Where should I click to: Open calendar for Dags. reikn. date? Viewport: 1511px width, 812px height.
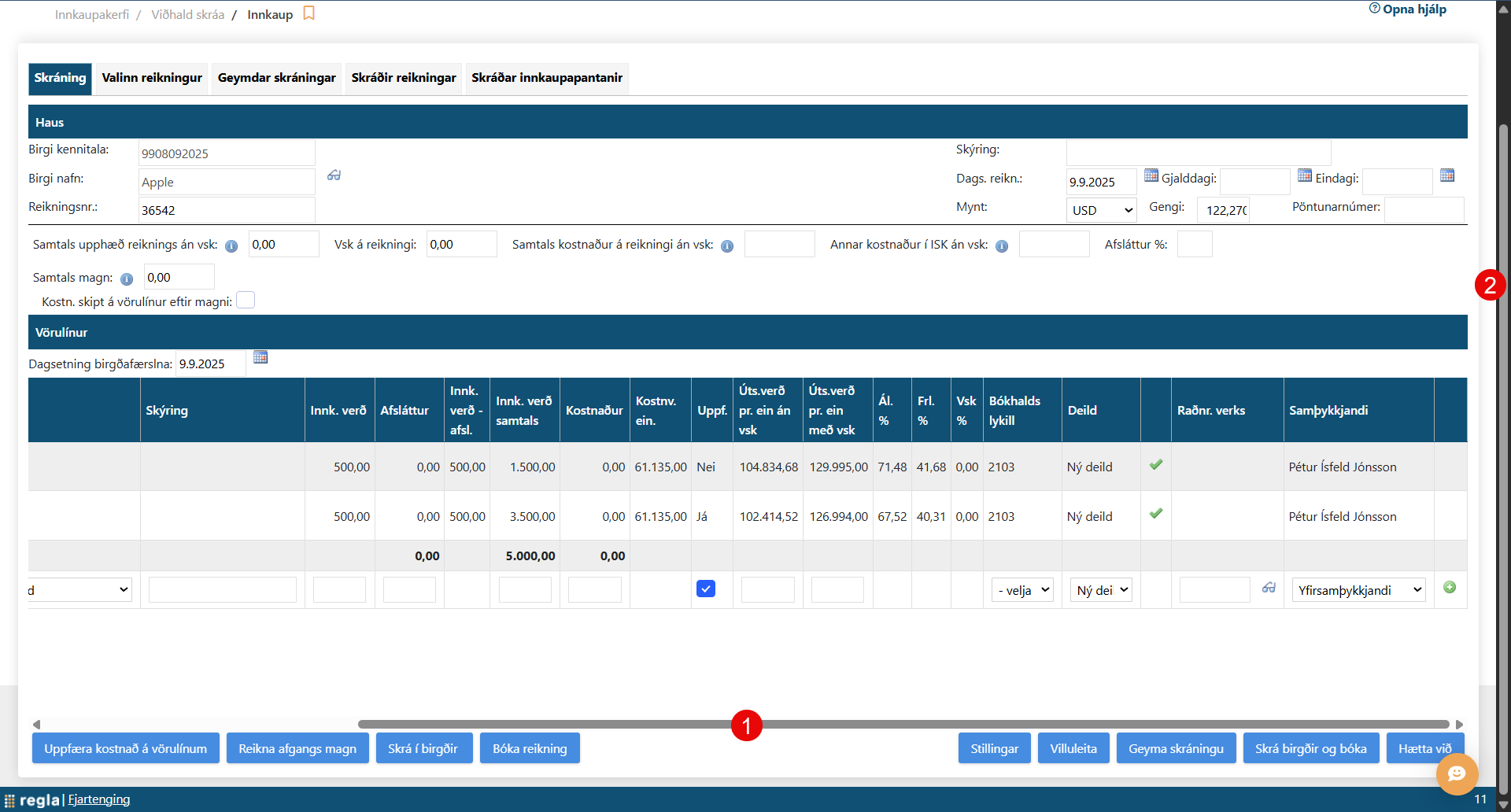1151,175
